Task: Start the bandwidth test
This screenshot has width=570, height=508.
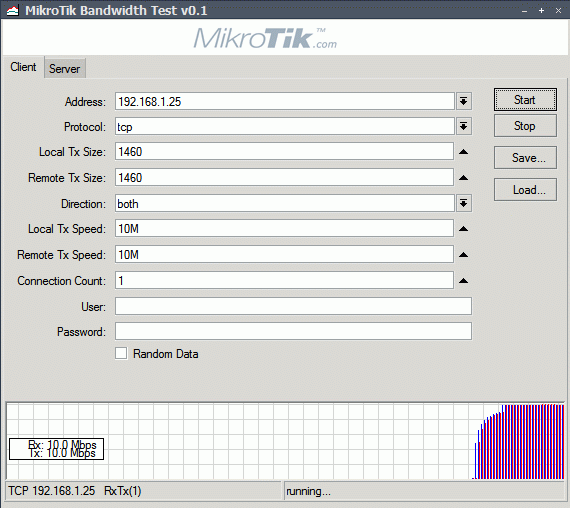Action: pyautogui.click(x=525, y=100)
